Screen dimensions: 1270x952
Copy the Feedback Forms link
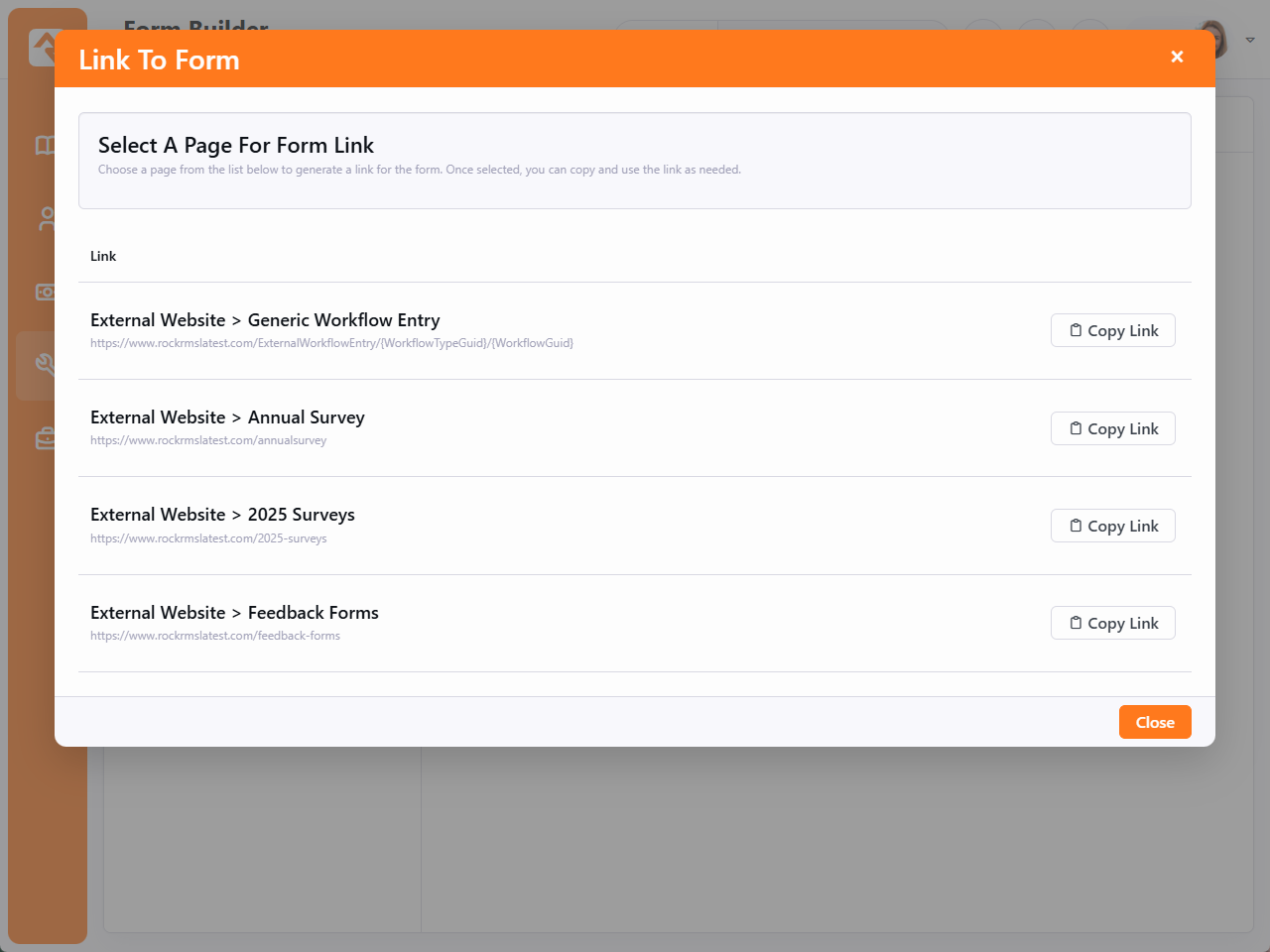pyautogui.click(x=1112, y=623)
